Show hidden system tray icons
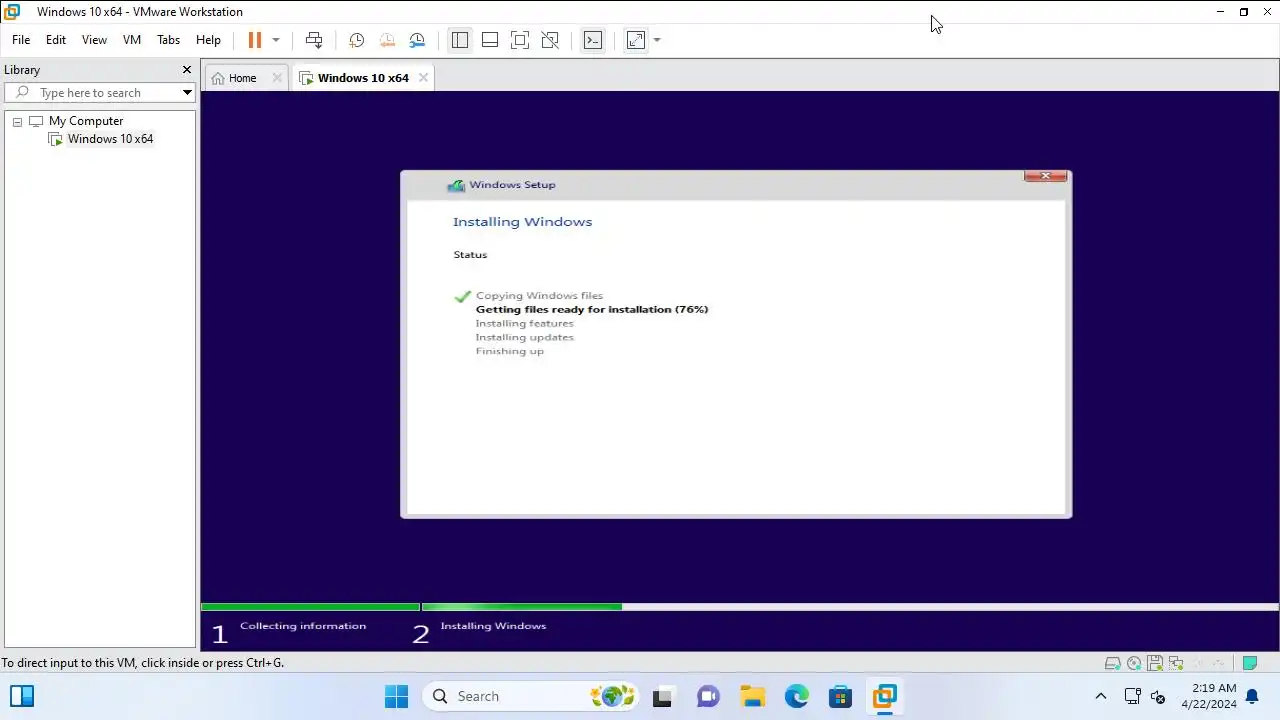 [1101, 696]
